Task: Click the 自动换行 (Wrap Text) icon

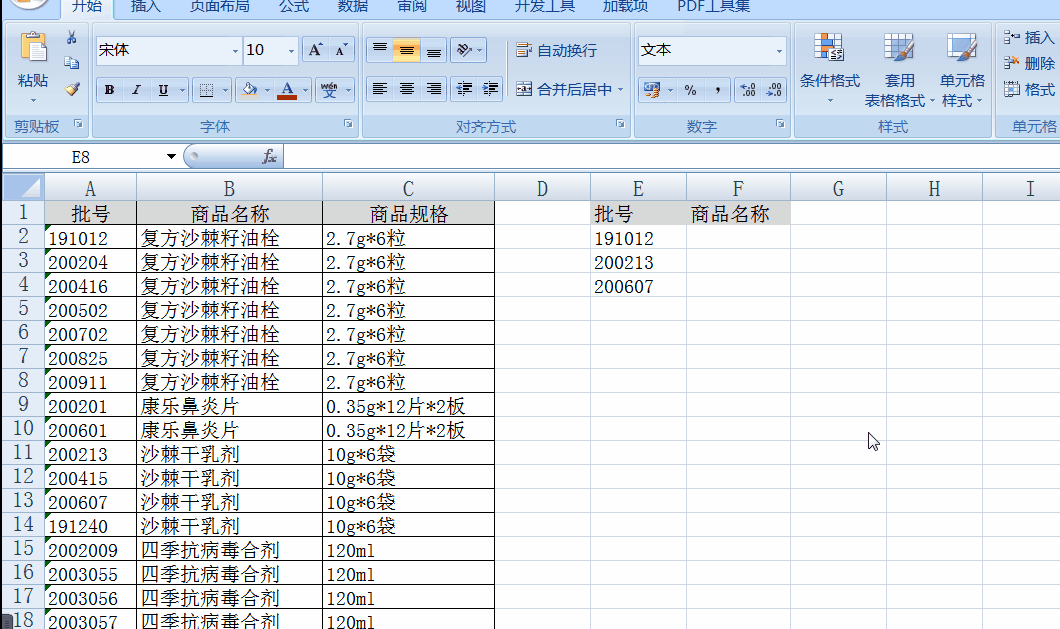Action: tap(548, 48)
